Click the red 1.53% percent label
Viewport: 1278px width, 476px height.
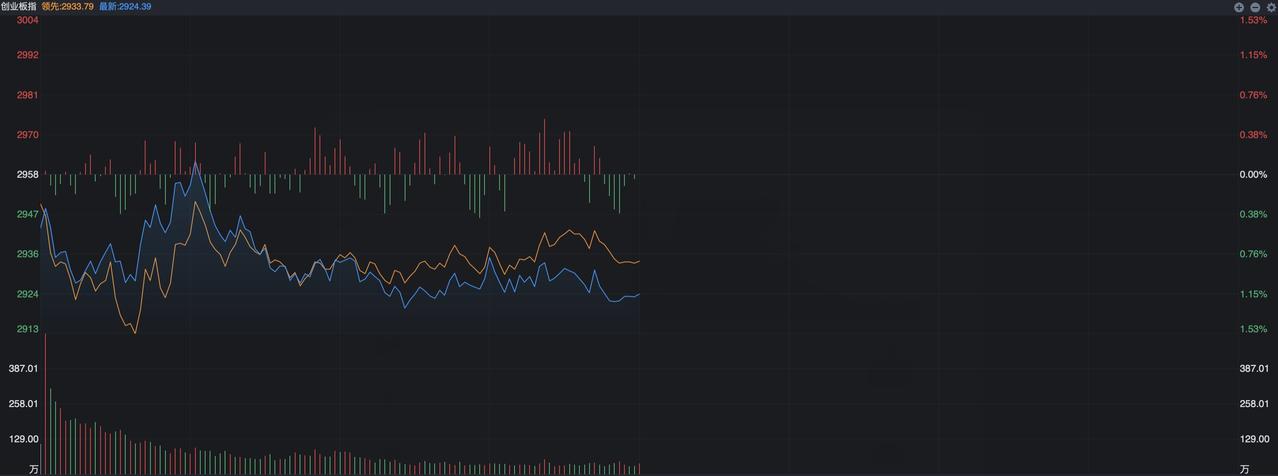point(1253,20)
